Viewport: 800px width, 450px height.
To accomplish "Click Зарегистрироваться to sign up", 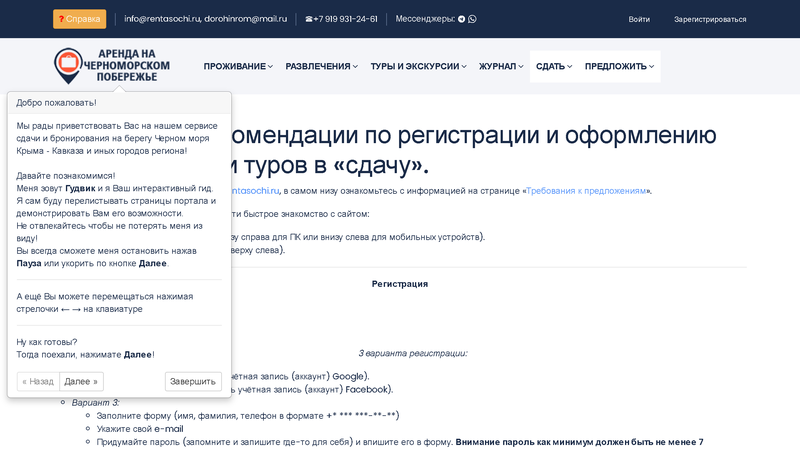I will [710, 19].
